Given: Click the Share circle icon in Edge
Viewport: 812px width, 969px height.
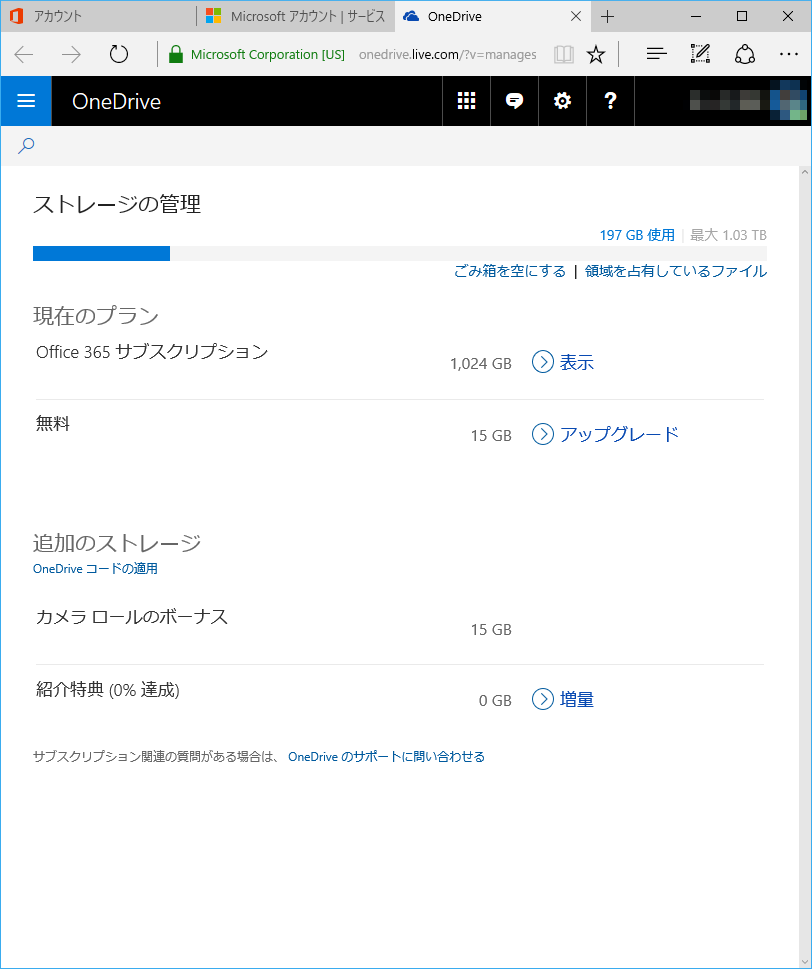Looking at the screenshot, I should [745, 54].
